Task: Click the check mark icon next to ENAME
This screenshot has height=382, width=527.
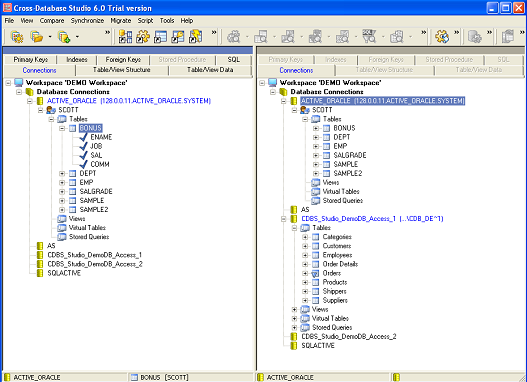Action: [x=84, y=137]
